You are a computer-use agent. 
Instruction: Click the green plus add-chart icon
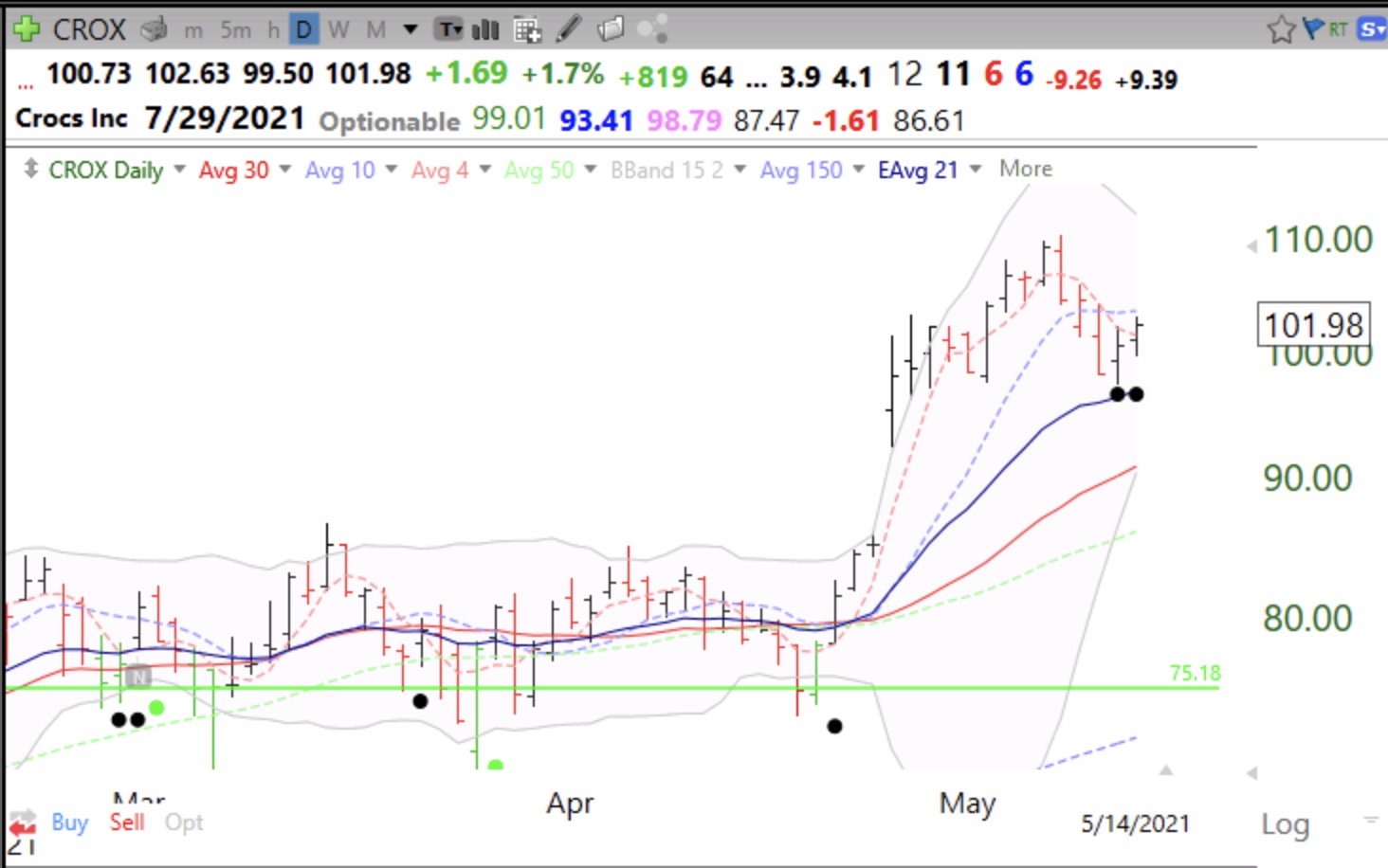(27, 29)
